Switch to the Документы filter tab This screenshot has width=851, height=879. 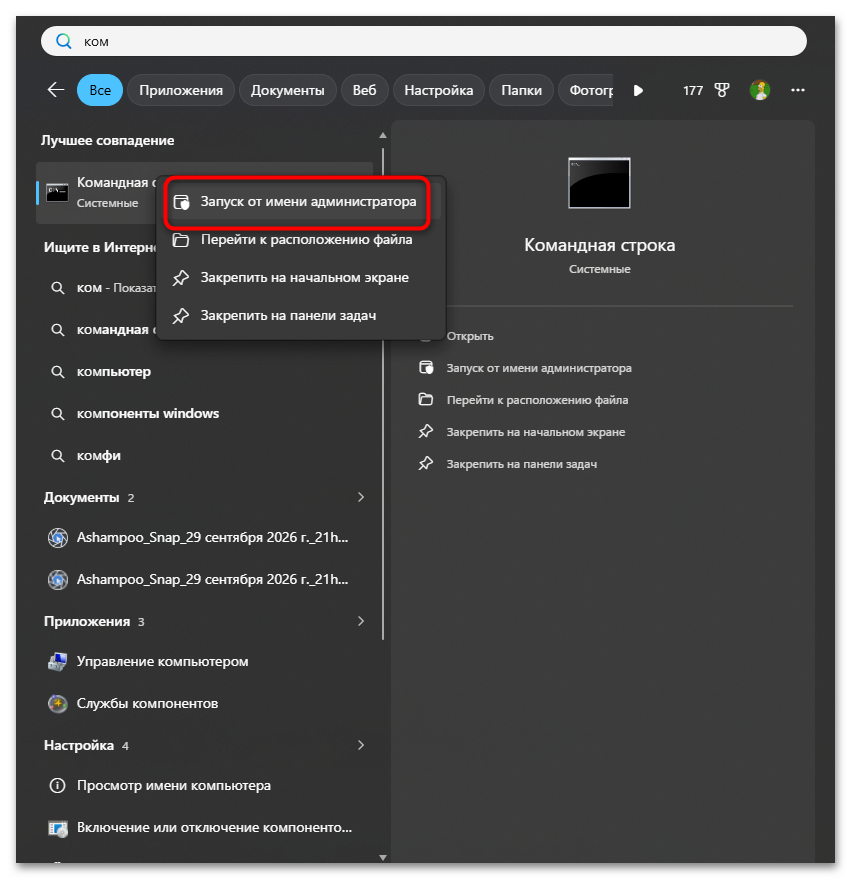click(x=287, y=90)
